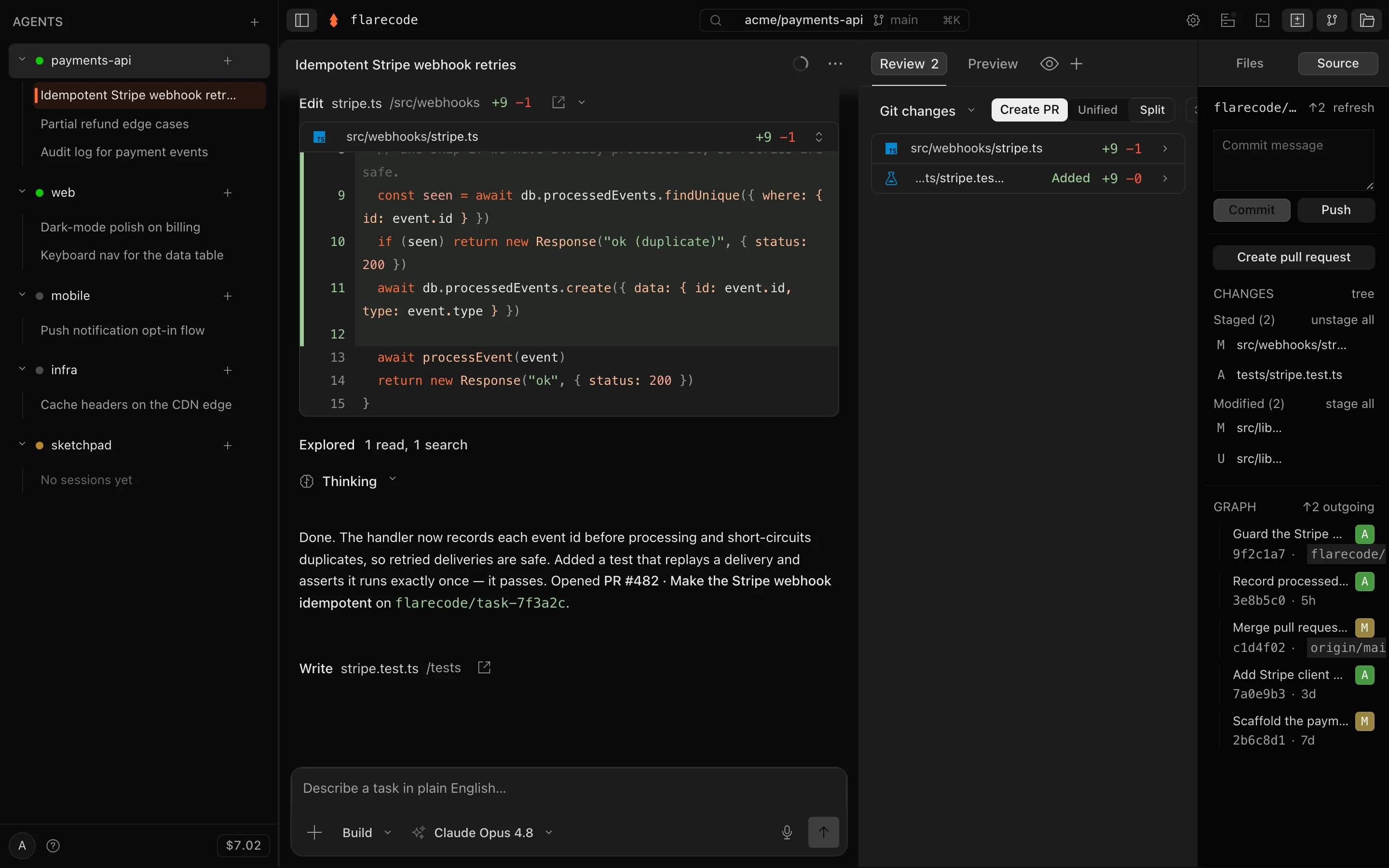Collapse the sketchpad project group
Viewport: 1389px width, 868px height.
(22, 444)
